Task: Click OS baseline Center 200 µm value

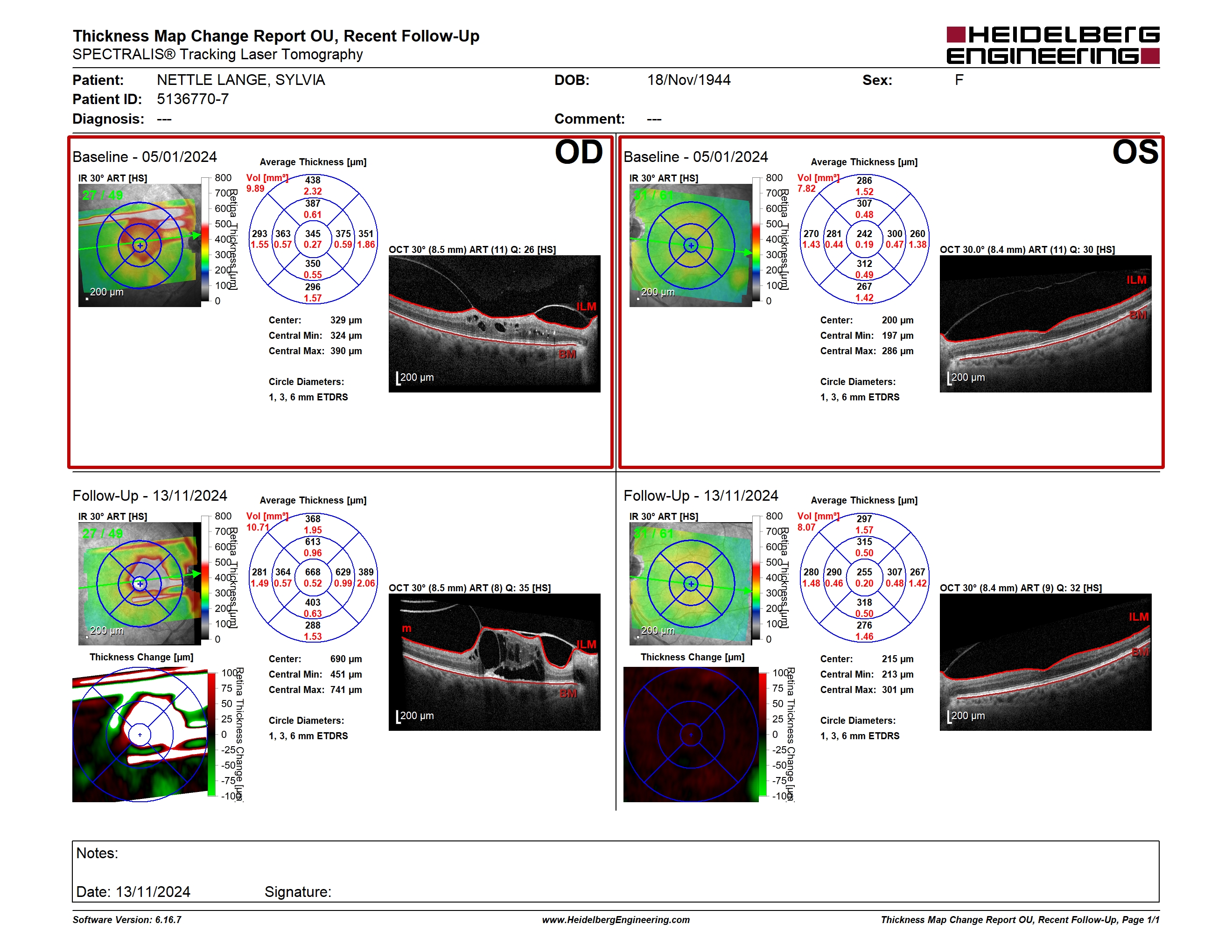Action: (897, 320)
